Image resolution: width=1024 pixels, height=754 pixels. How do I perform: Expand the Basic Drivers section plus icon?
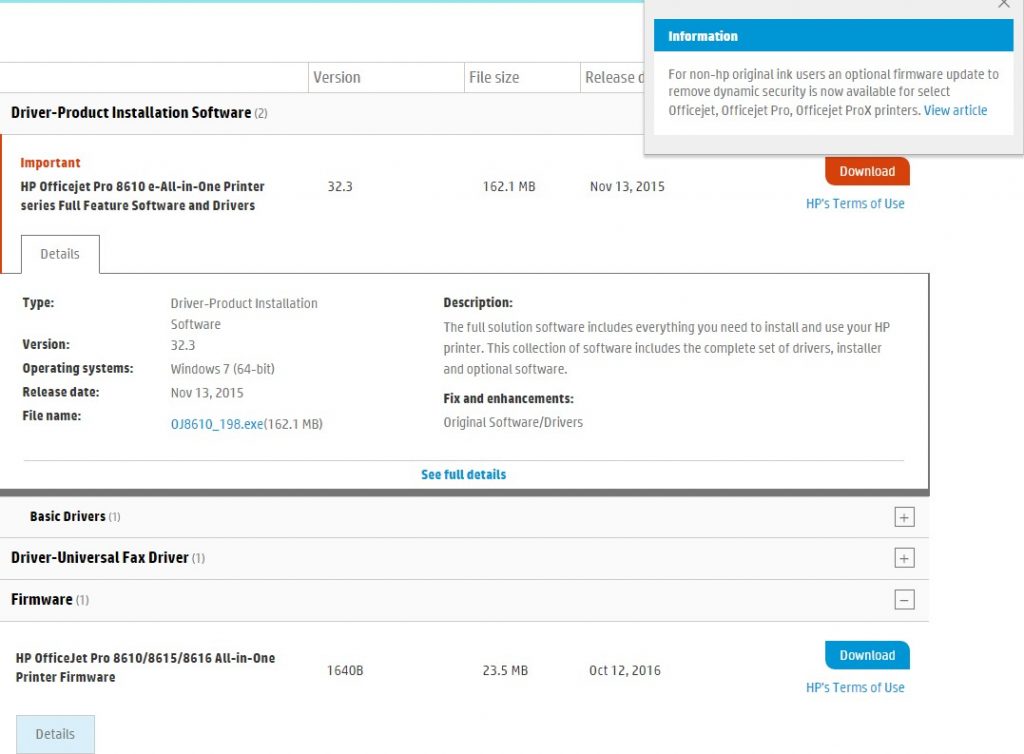904,517
